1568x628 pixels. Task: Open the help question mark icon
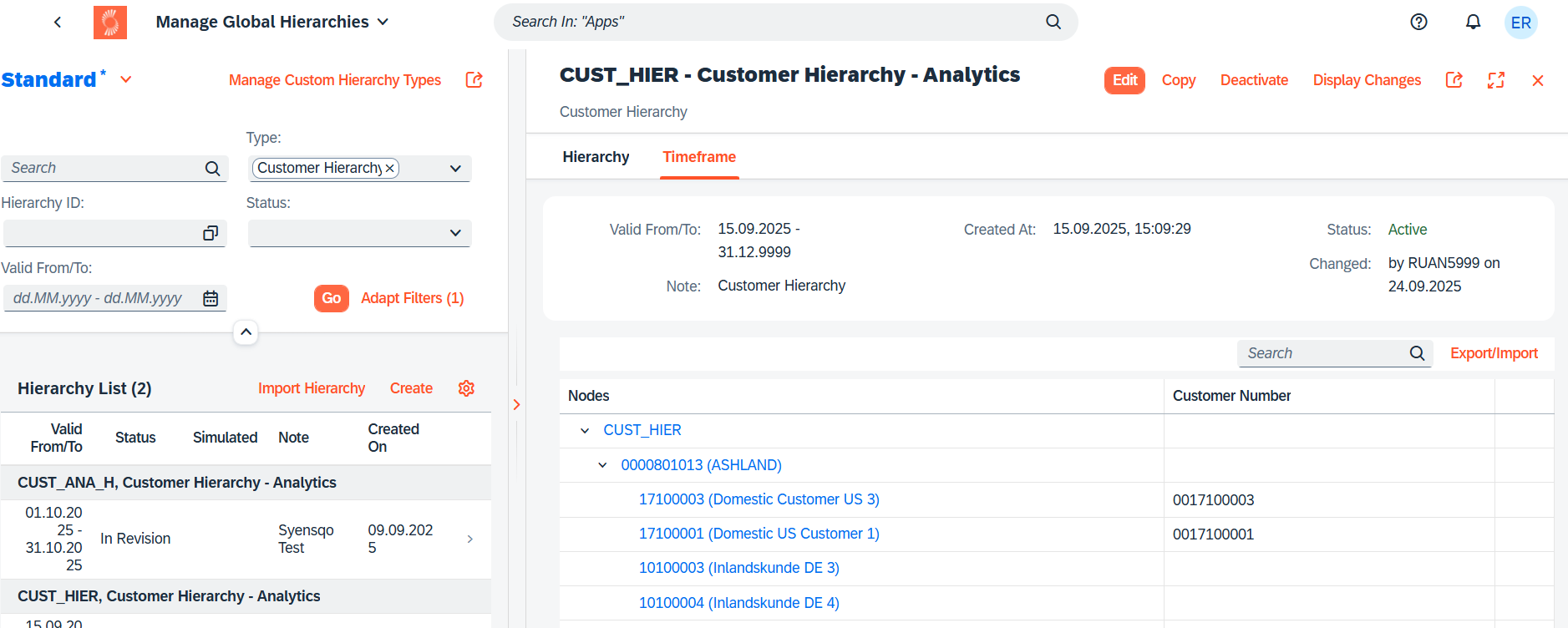pyautogui.click(x=1418, y=23)
